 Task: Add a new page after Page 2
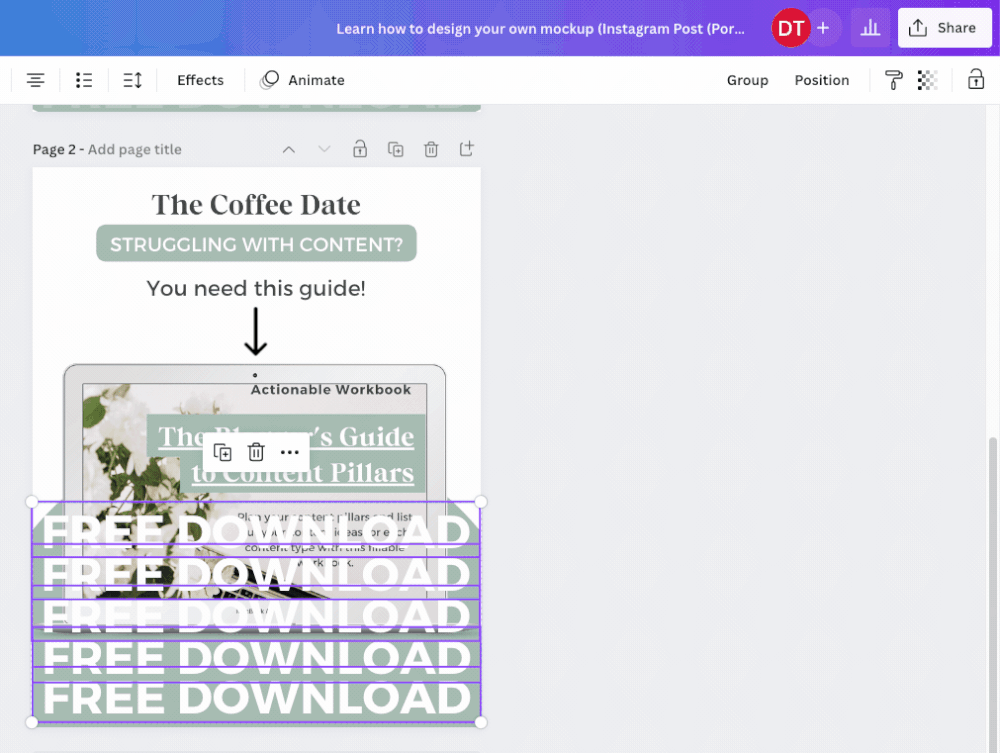tap(467, 149)
